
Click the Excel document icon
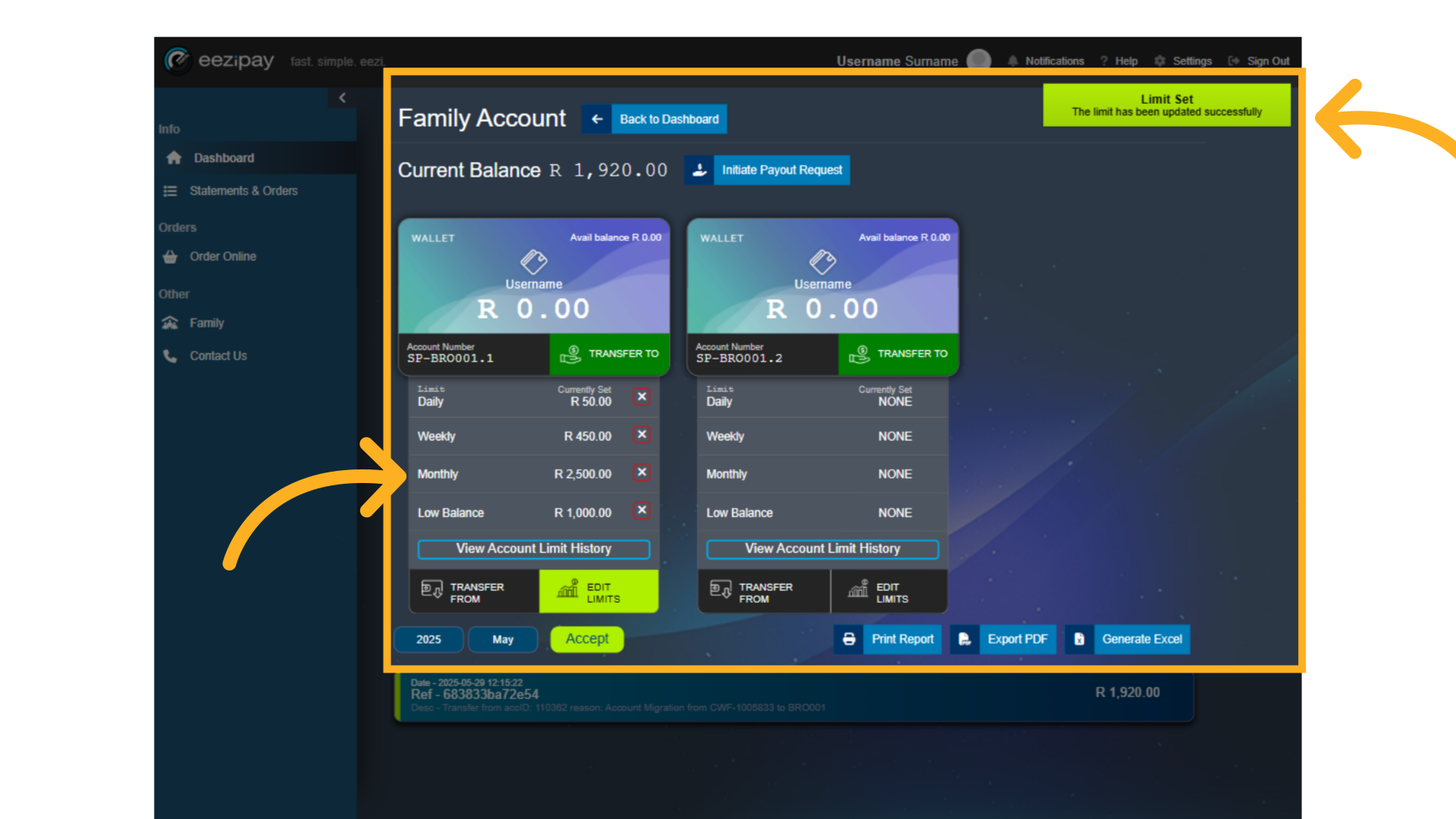pos(1079,639)
